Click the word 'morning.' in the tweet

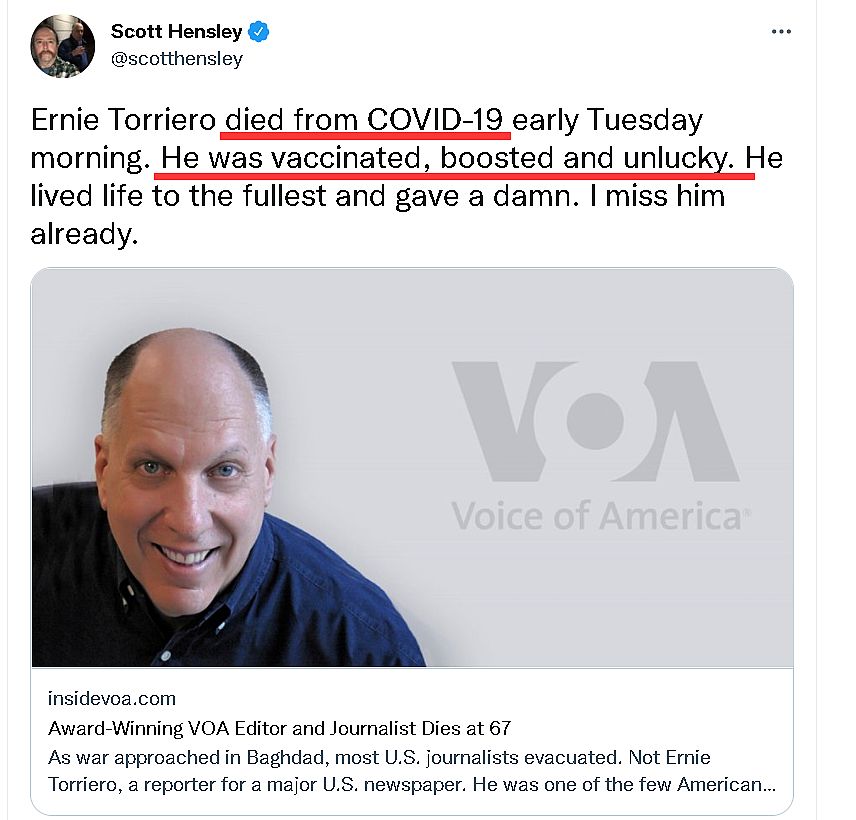(90, 159)
